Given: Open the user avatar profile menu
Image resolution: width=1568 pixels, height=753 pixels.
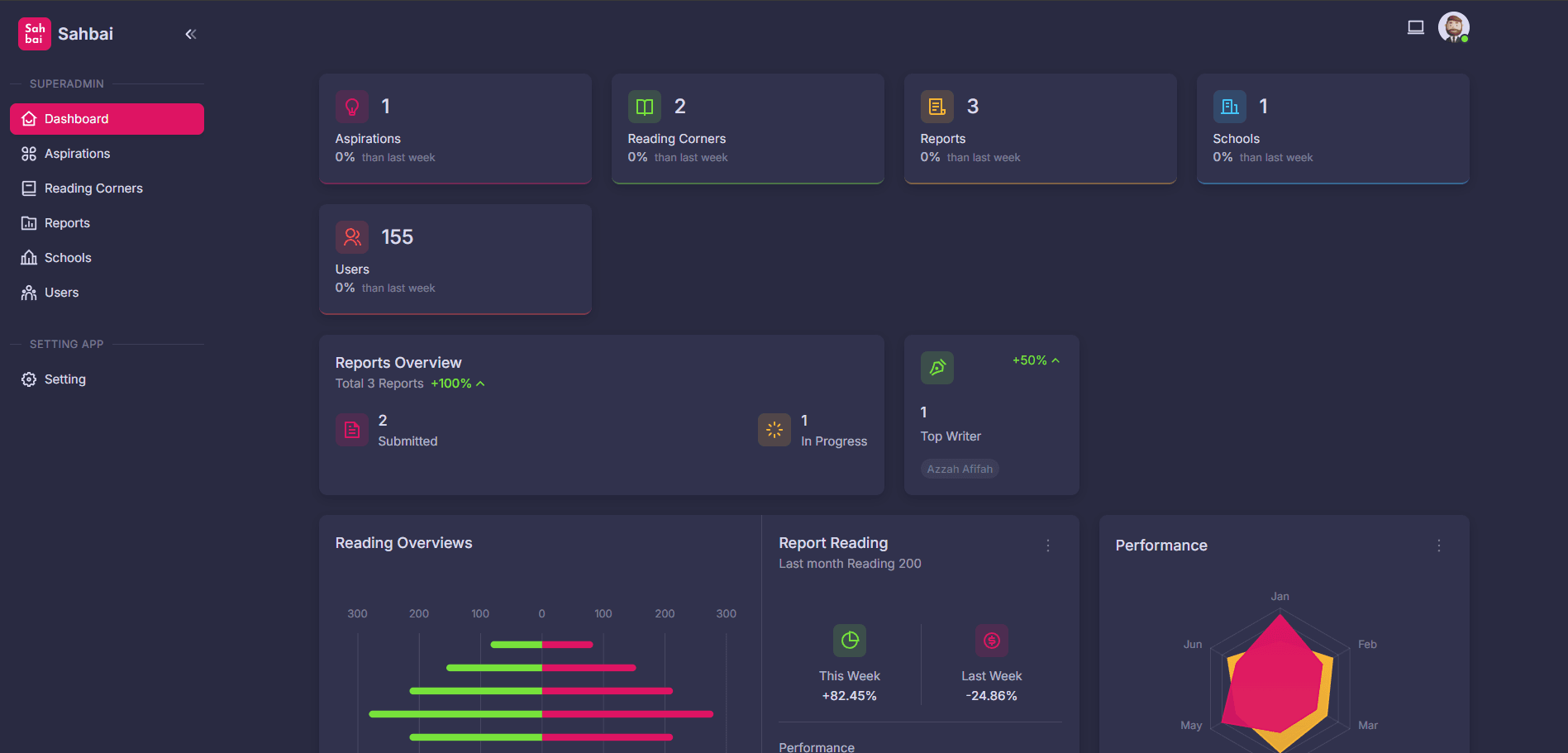Looking at the screenshot, I should pyautogui.click(x=1453, y=27).
